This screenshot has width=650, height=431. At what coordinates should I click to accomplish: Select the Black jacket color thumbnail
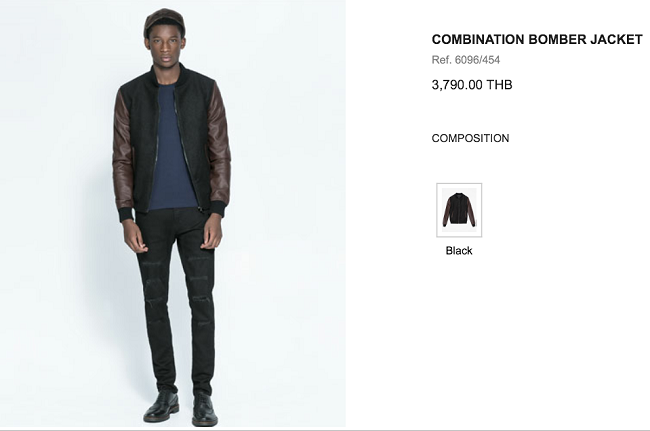[459, 210]
